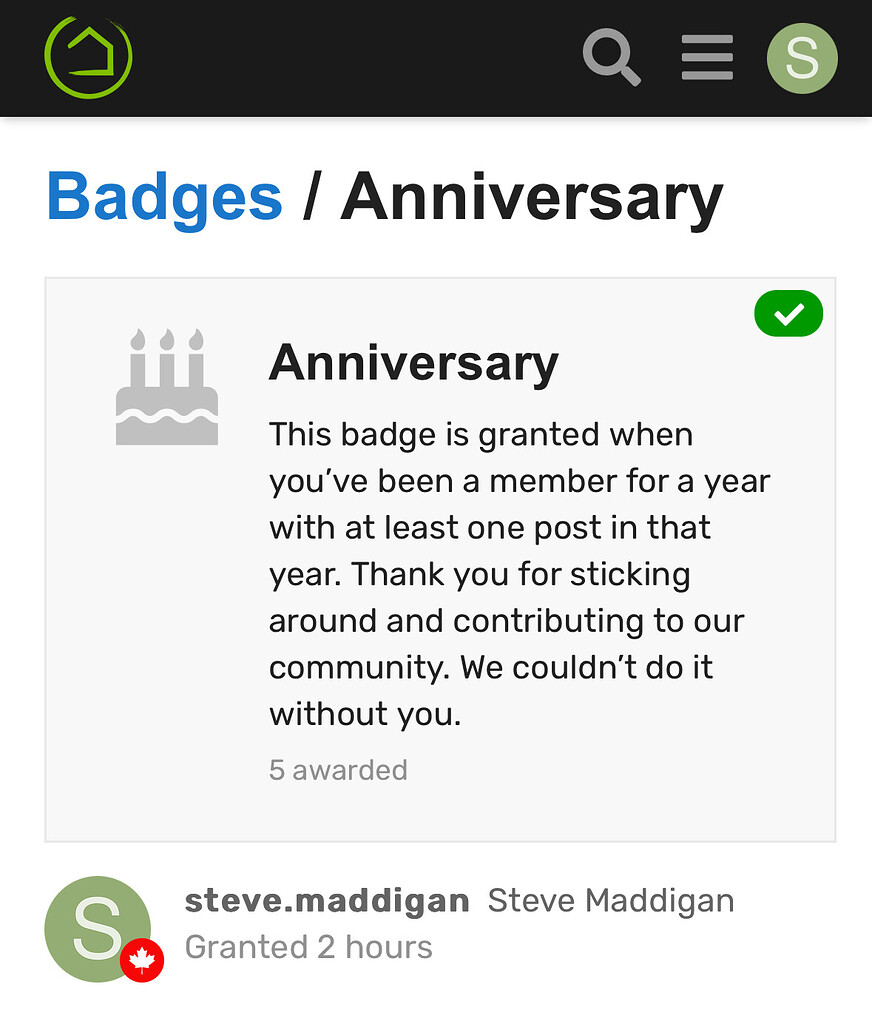The width and height of the screenshot is (872, 1024).
Task: Open the Anniversary badge title
Action: point(414,363)
